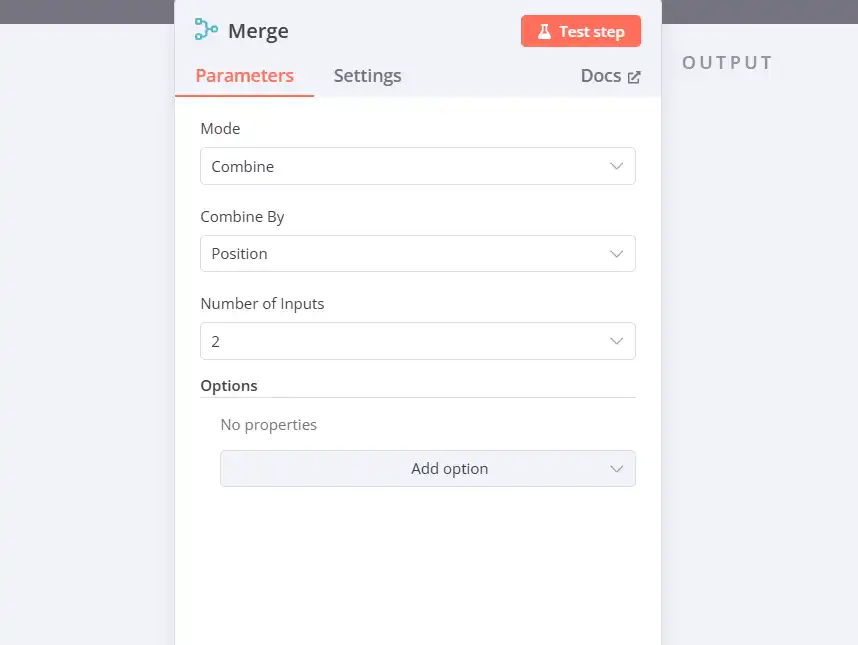The width and height of the screenshot is (858, 645).
Task: Click the Merge node icon
Action: [x=206, y=30]
